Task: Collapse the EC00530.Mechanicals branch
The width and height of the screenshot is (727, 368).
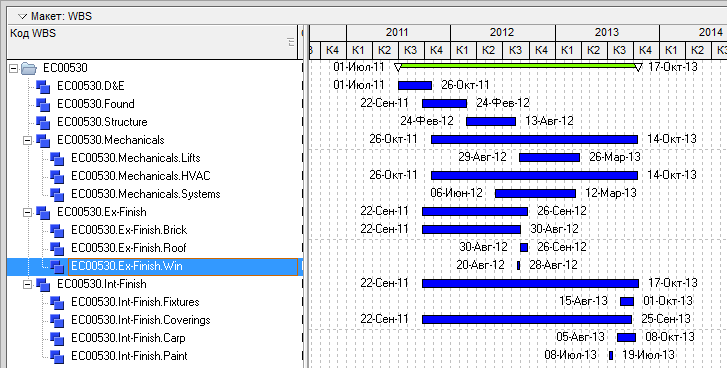Action: (27, 140)
